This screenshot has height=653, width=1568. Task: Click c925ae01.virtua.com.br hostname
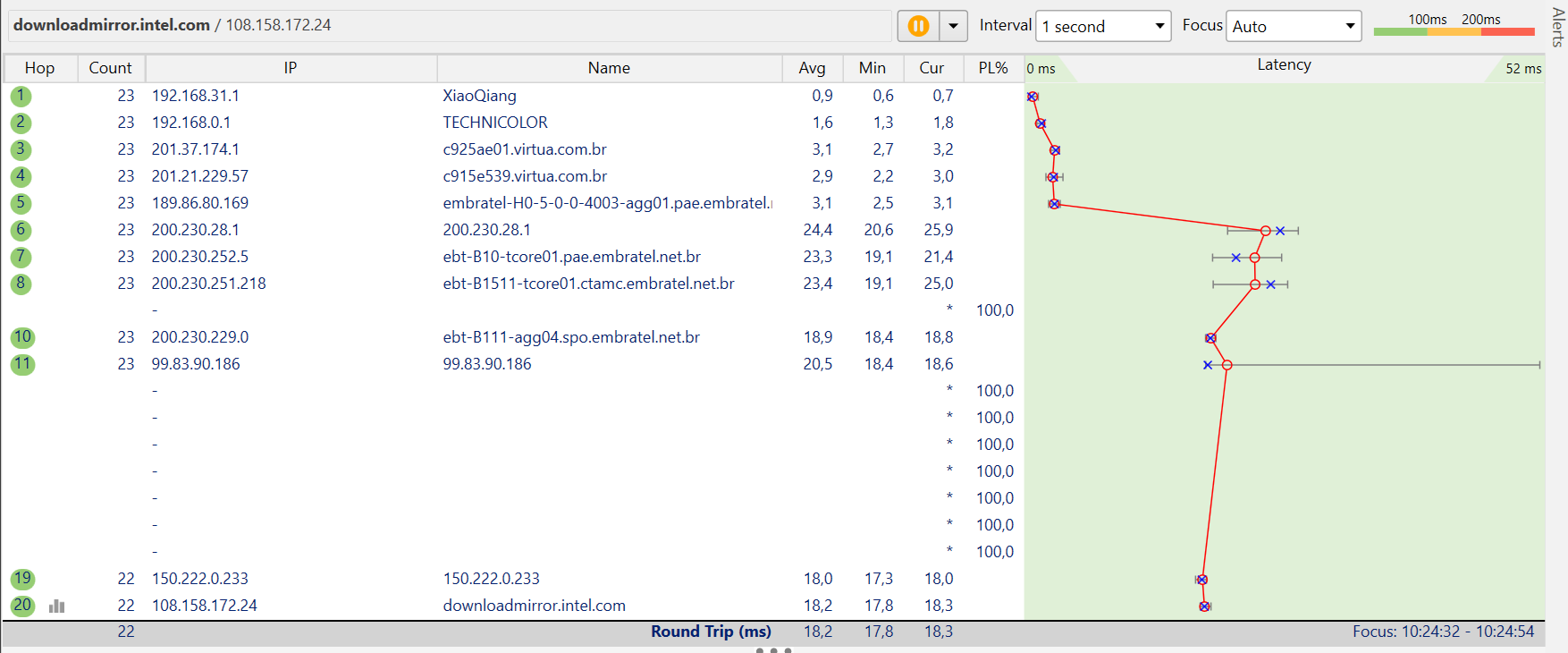(525, 149)
